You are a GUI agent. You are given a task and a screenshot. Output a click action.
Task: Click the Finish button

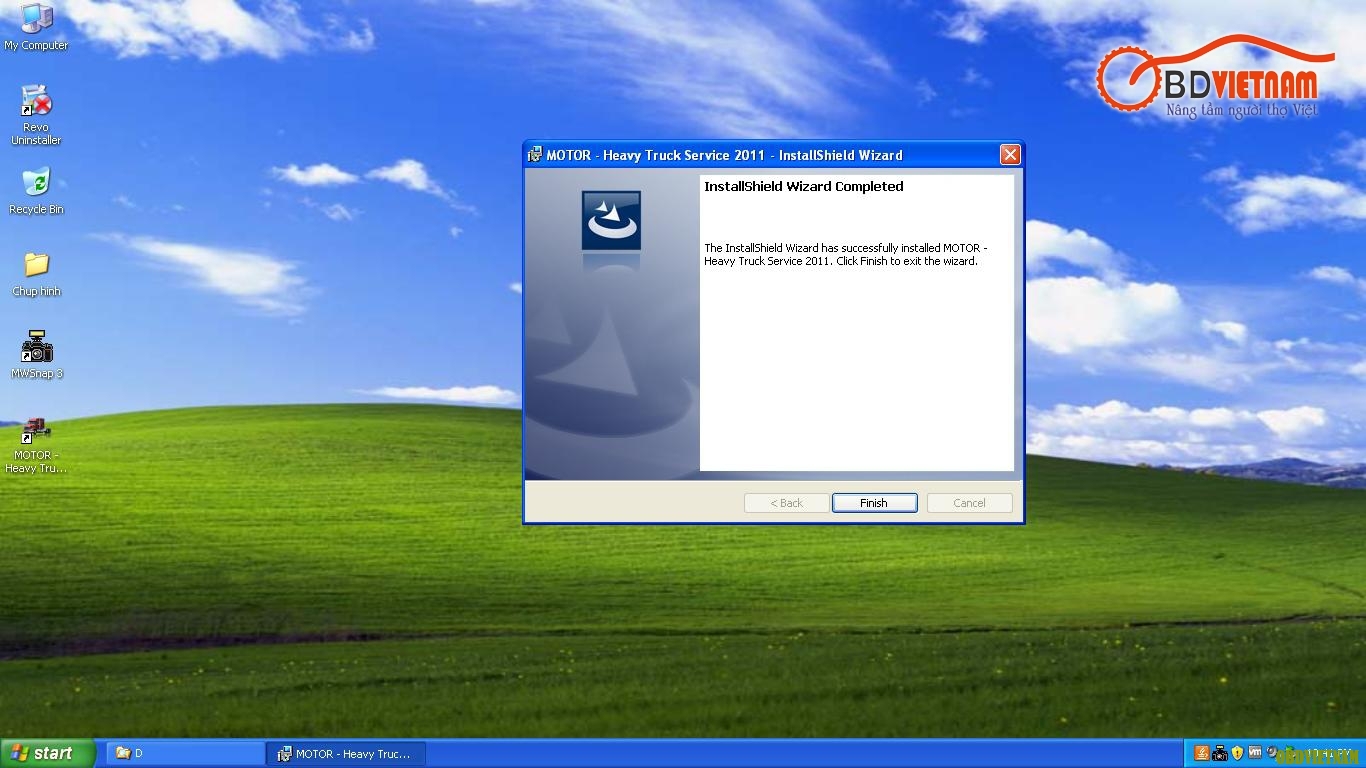[x=874, y=503]
